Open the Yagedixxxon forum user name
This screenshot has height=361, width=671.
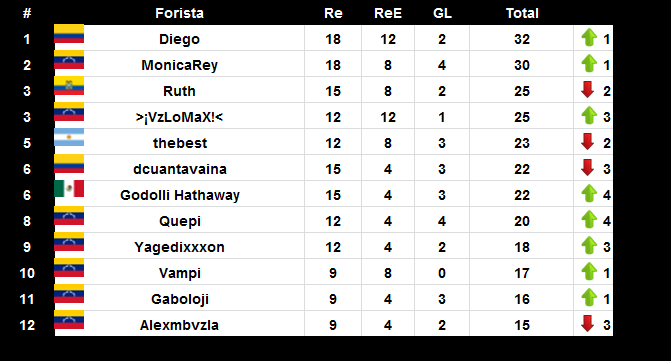(x=179, y=247)
